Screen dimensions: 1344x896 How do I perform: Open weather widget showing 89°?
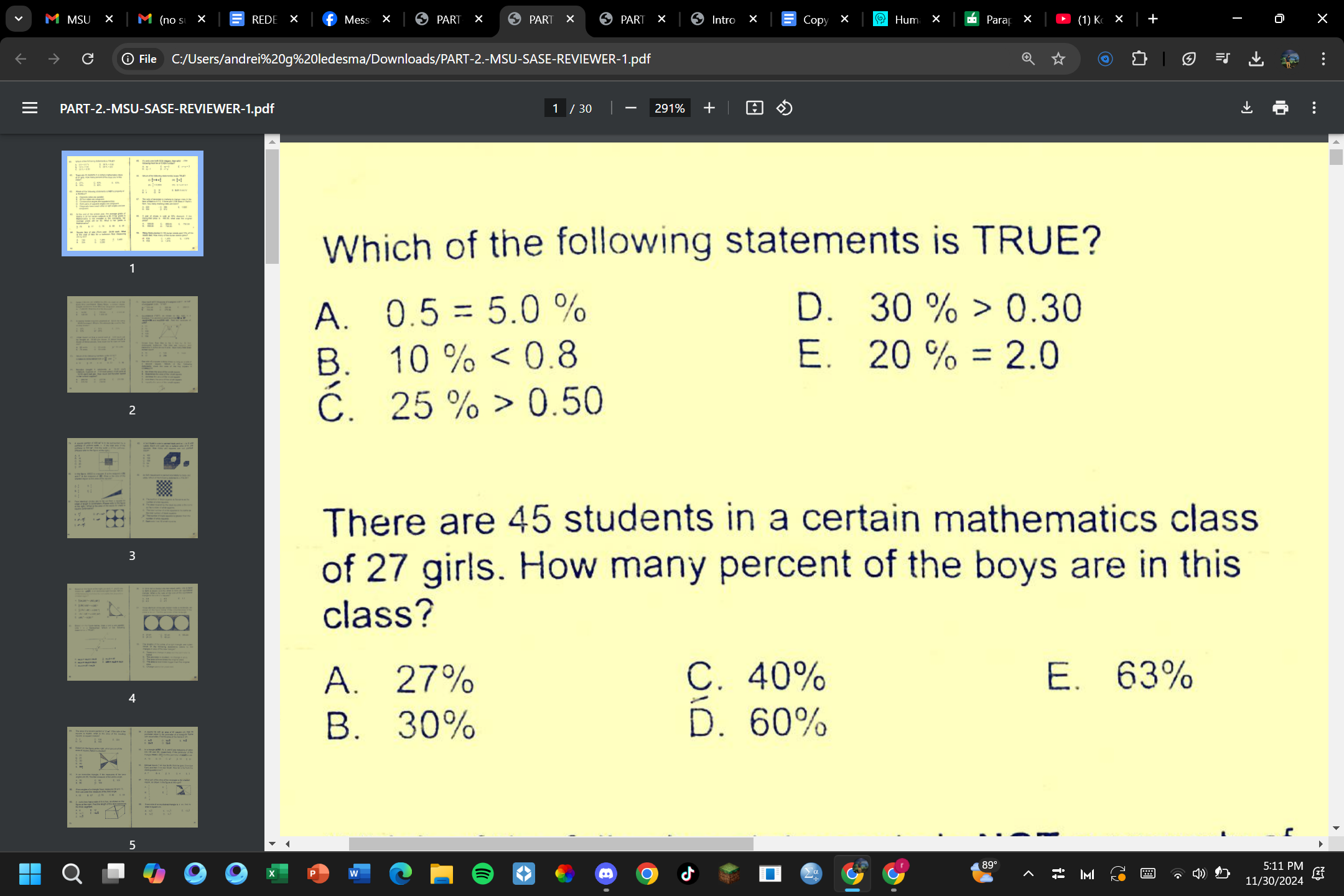984,872
